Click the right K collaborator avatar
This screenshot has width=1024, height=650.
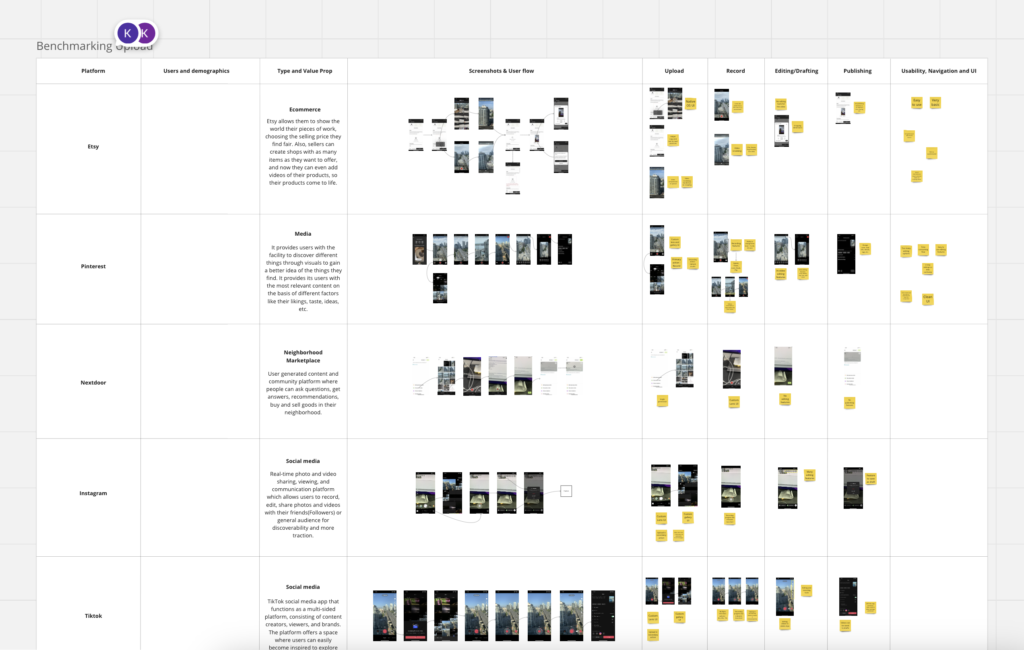click(146, 33)
